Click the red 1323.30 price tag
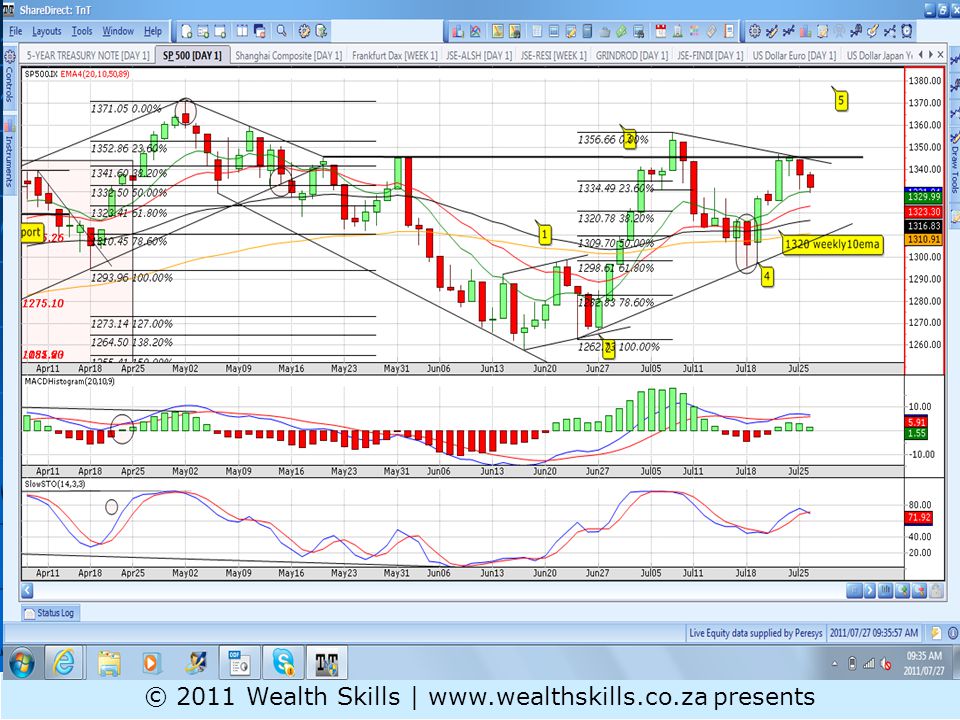The width and height of the screenshot is (960, 720). [924, 211]
